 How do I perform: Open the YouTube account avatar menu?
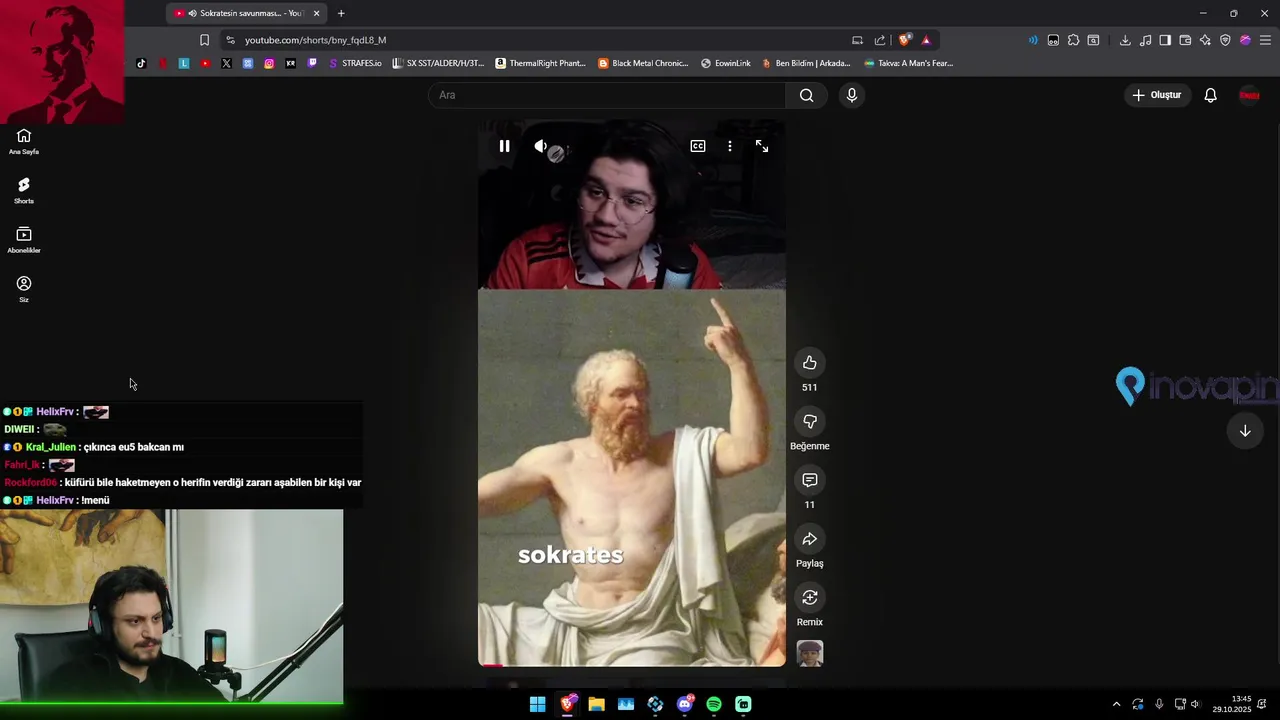(x=1249, y=95)
